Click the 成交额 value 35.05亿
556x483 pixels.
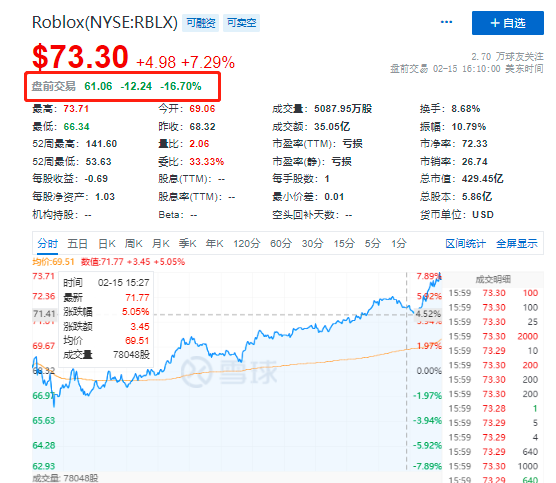coord(332,127)
